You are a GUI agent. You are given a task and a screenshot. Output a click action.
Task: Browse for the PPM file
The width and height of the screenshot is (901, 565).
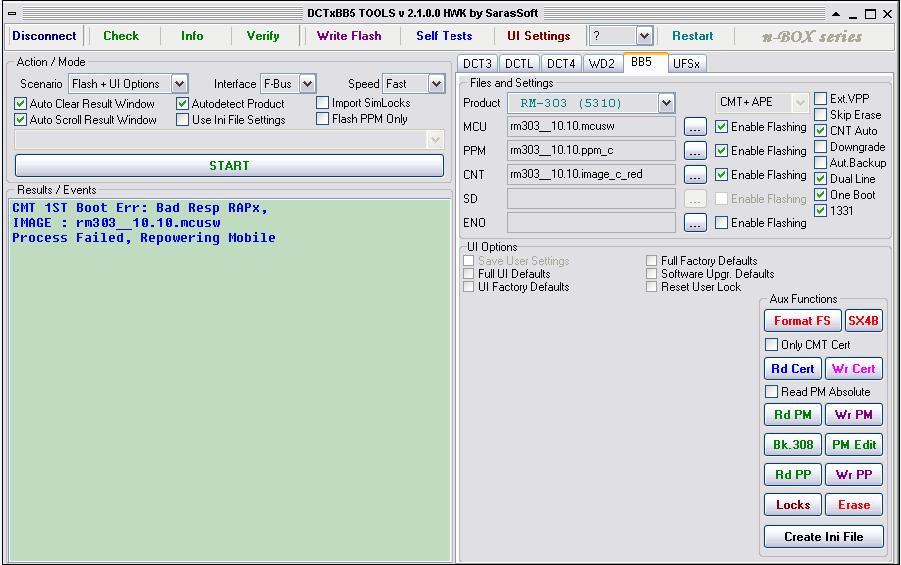click(695, 151)
